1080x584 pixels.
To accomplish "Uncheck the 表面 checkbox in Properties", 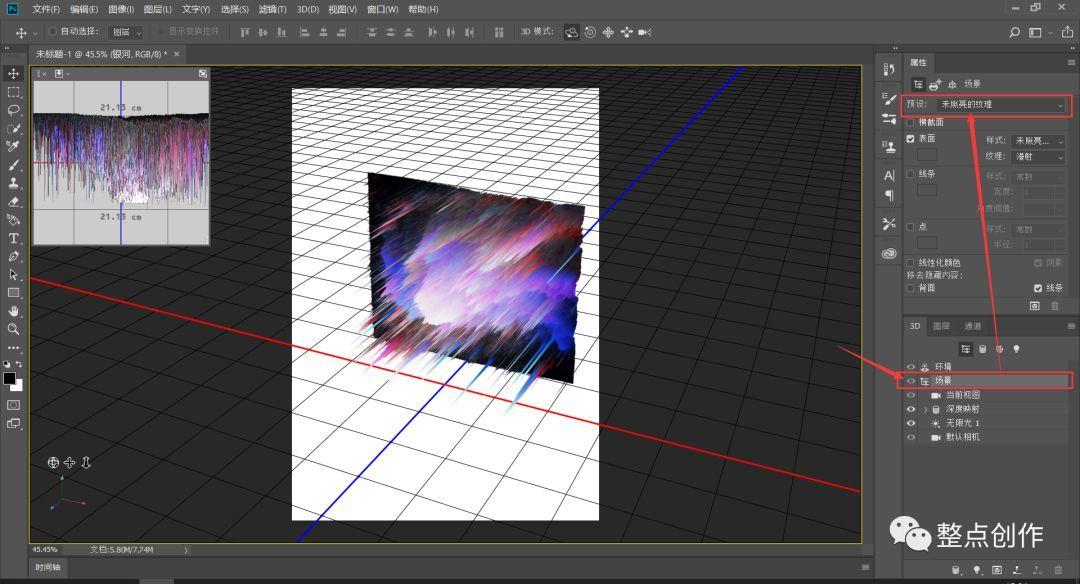I will click(910, 137).
